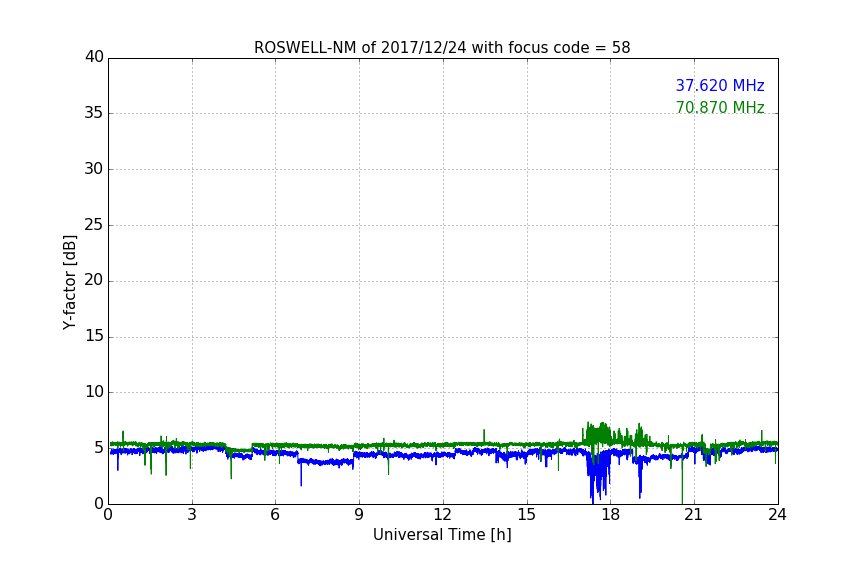Click y-axis tick label 40
The width and height of the screenshot is (864, 576).
[x=94, y=57]
